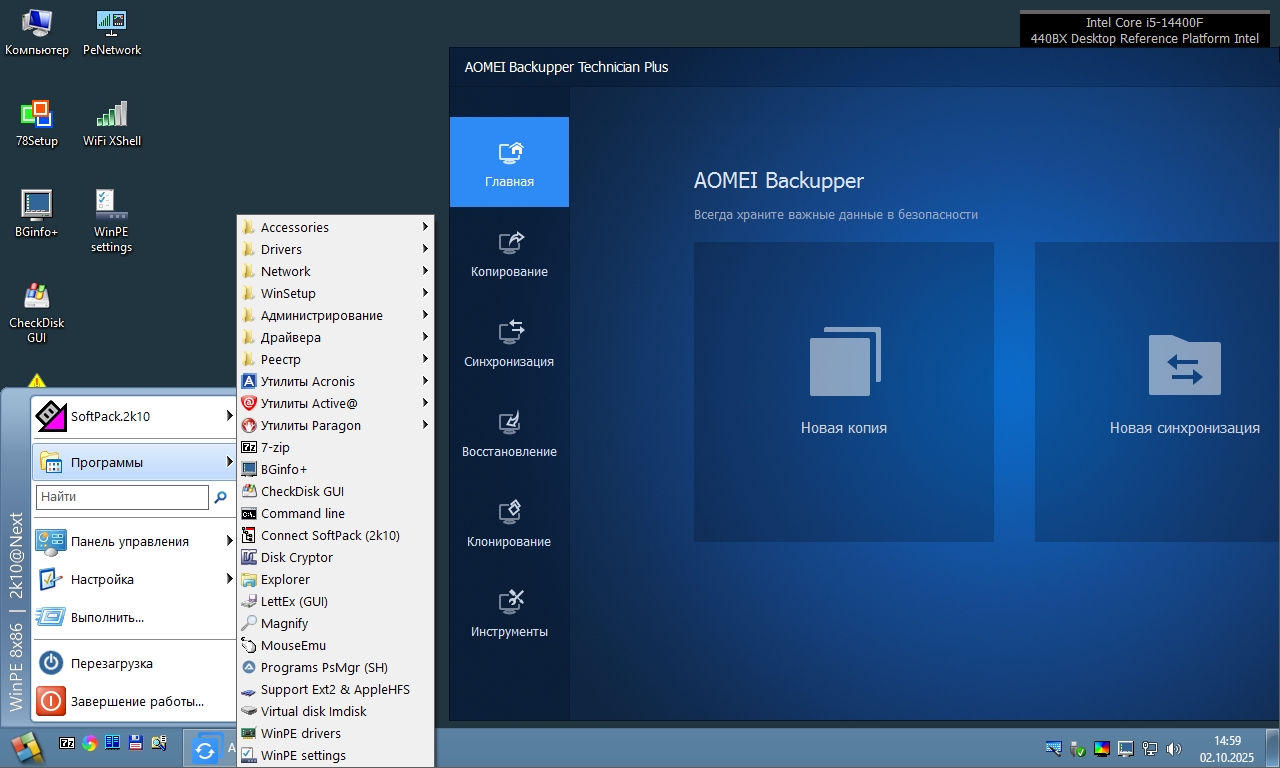Image resolution: width=1280 pixels, height=768 pixels.
Task: Open the CheckDisk GUI desktop icon
Action: pos(37,310)
